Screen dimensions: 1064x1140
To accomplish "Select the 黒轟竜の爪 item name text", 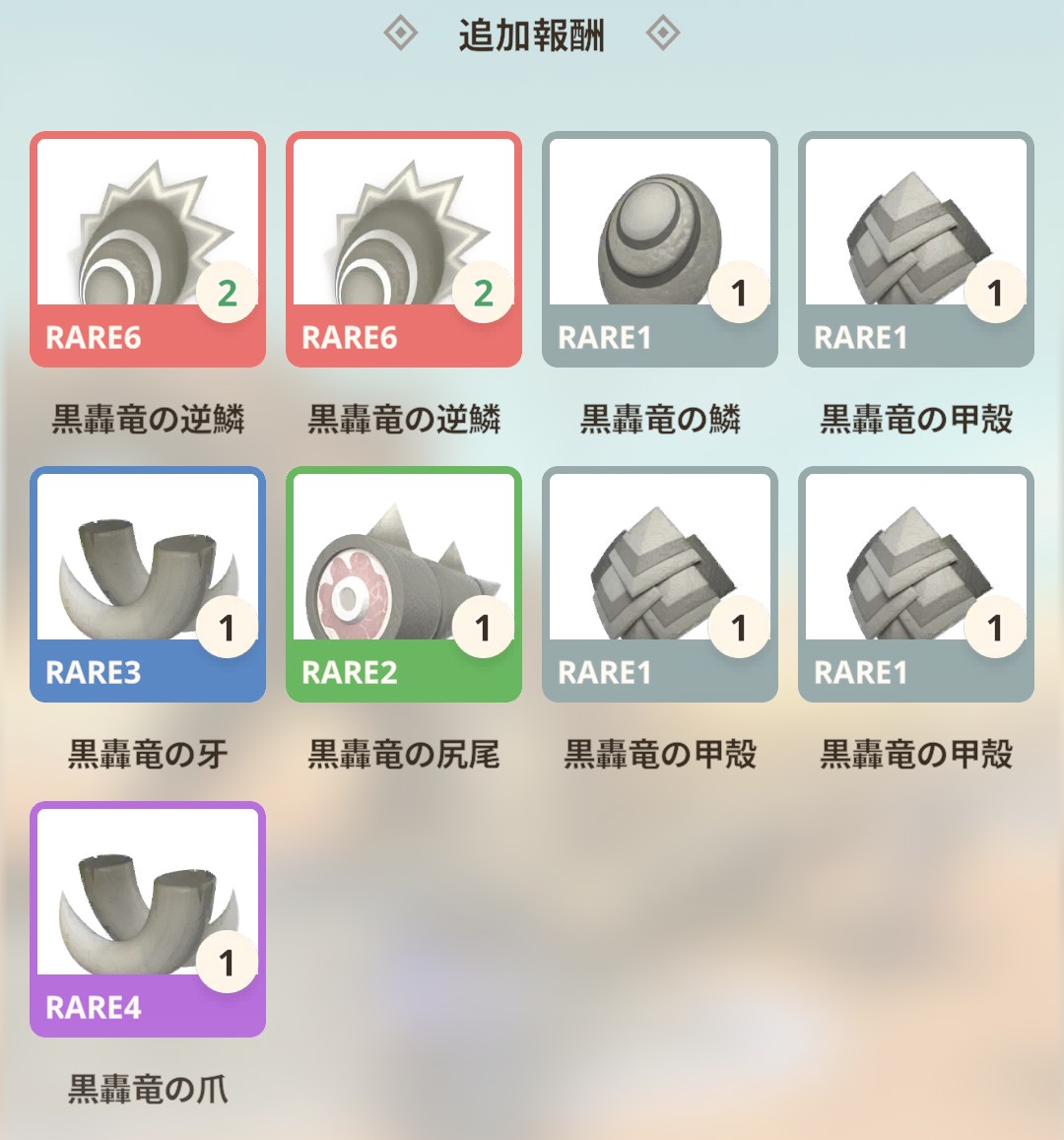I will pyautogui.click(x=148, y=1090).
